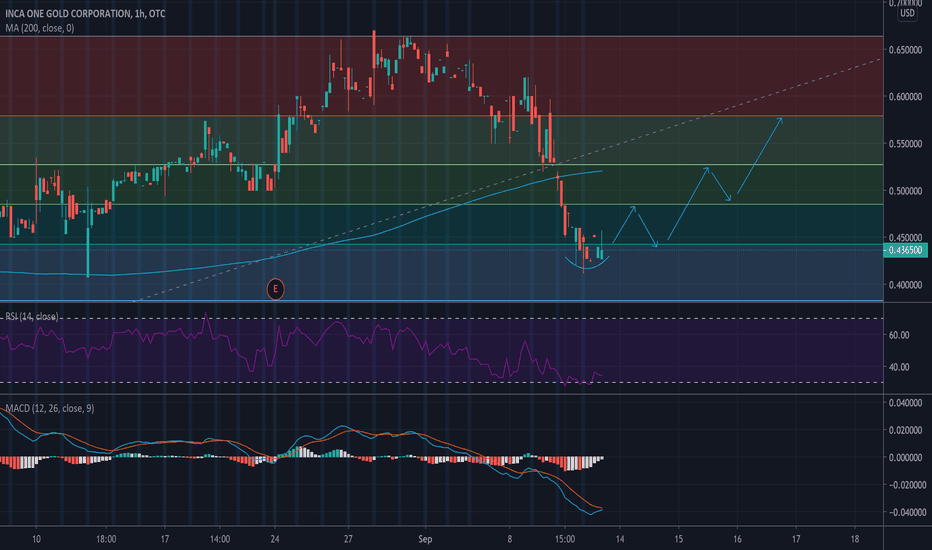Click the '8' date label on time axis

pyautogui.click(x=509, y=539)
